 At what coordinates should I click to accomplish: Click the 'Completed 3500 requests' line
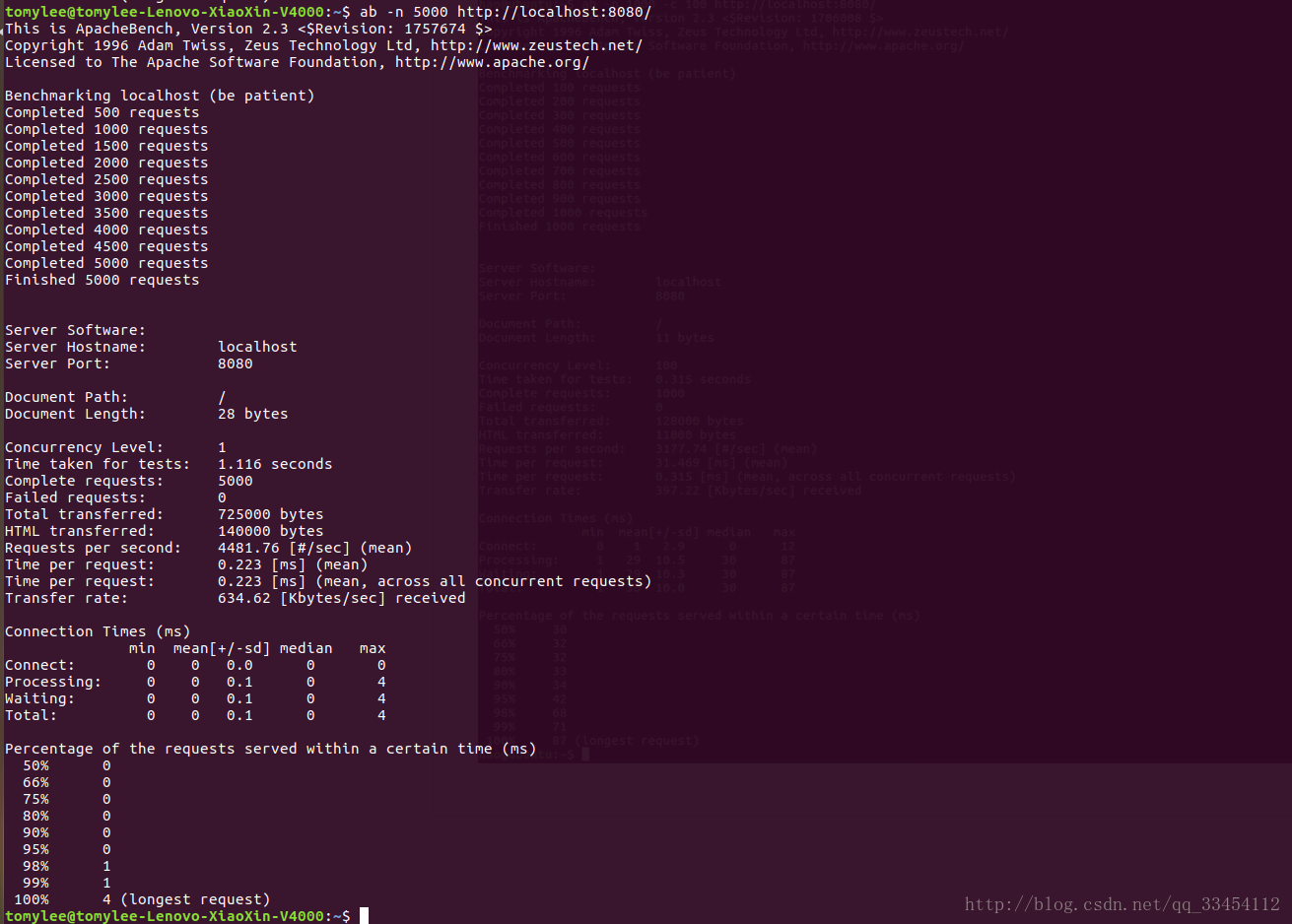[106, 213]
